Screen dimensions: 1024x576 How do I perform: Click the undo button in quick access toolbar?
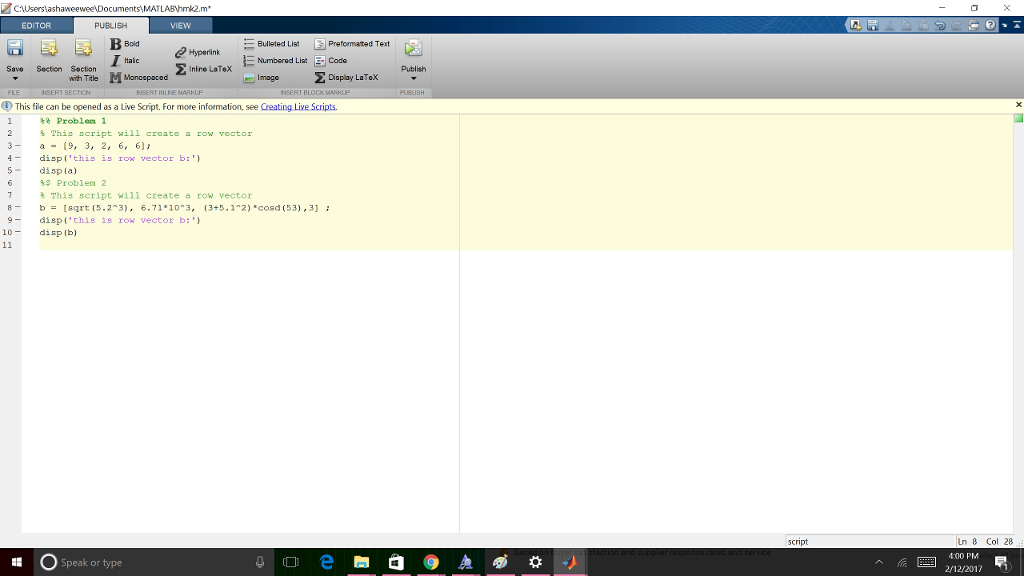pyautogui.click(x=942, y=25)
